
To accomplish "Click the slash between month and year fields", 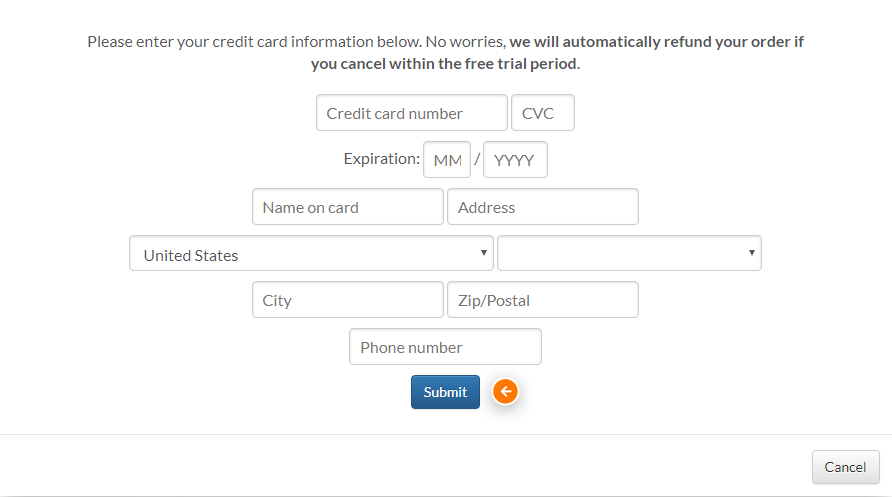I will (477, 159).
